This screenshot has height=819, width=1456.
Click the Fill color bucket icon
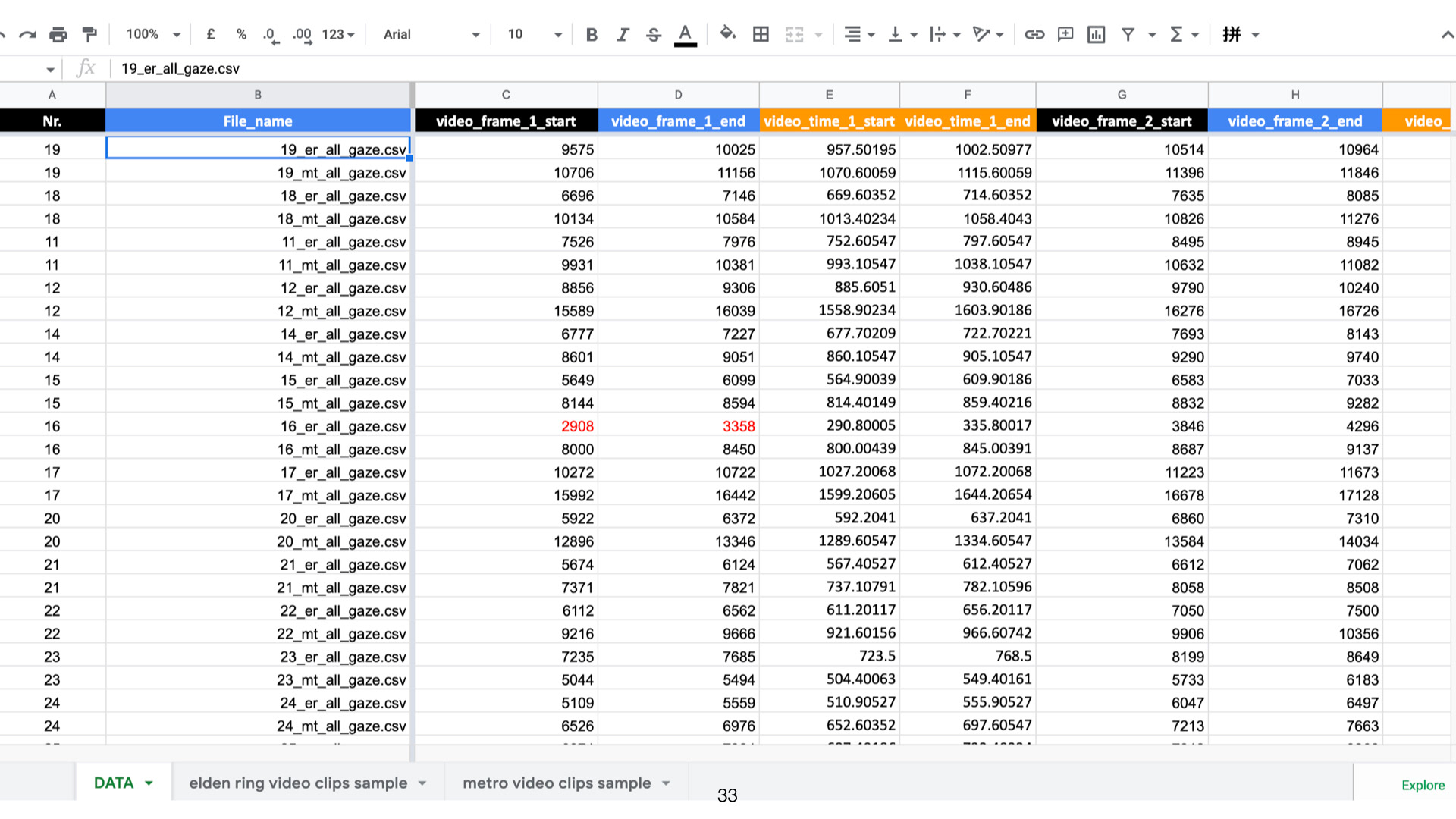[x=727, y=34]
